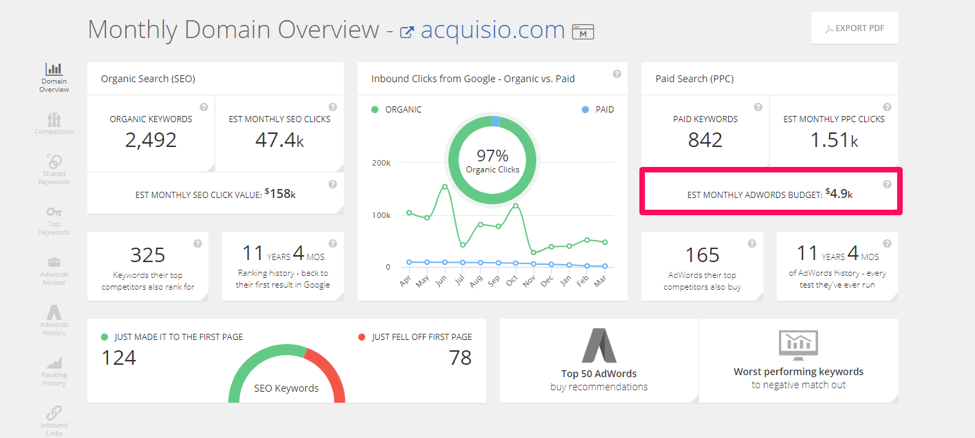The height and width of the screenshot is (438, 975).
Task: Click help icon on Adwords Budget card
Action: pos(887,184)
